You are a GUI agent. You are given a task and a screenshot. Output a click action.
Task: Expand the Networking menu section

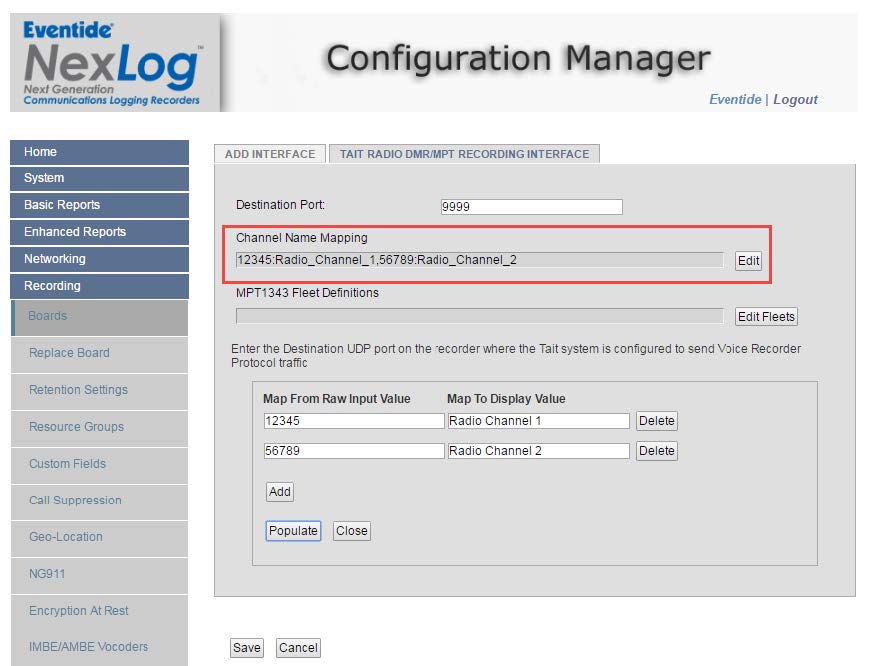tap(99, 259)
